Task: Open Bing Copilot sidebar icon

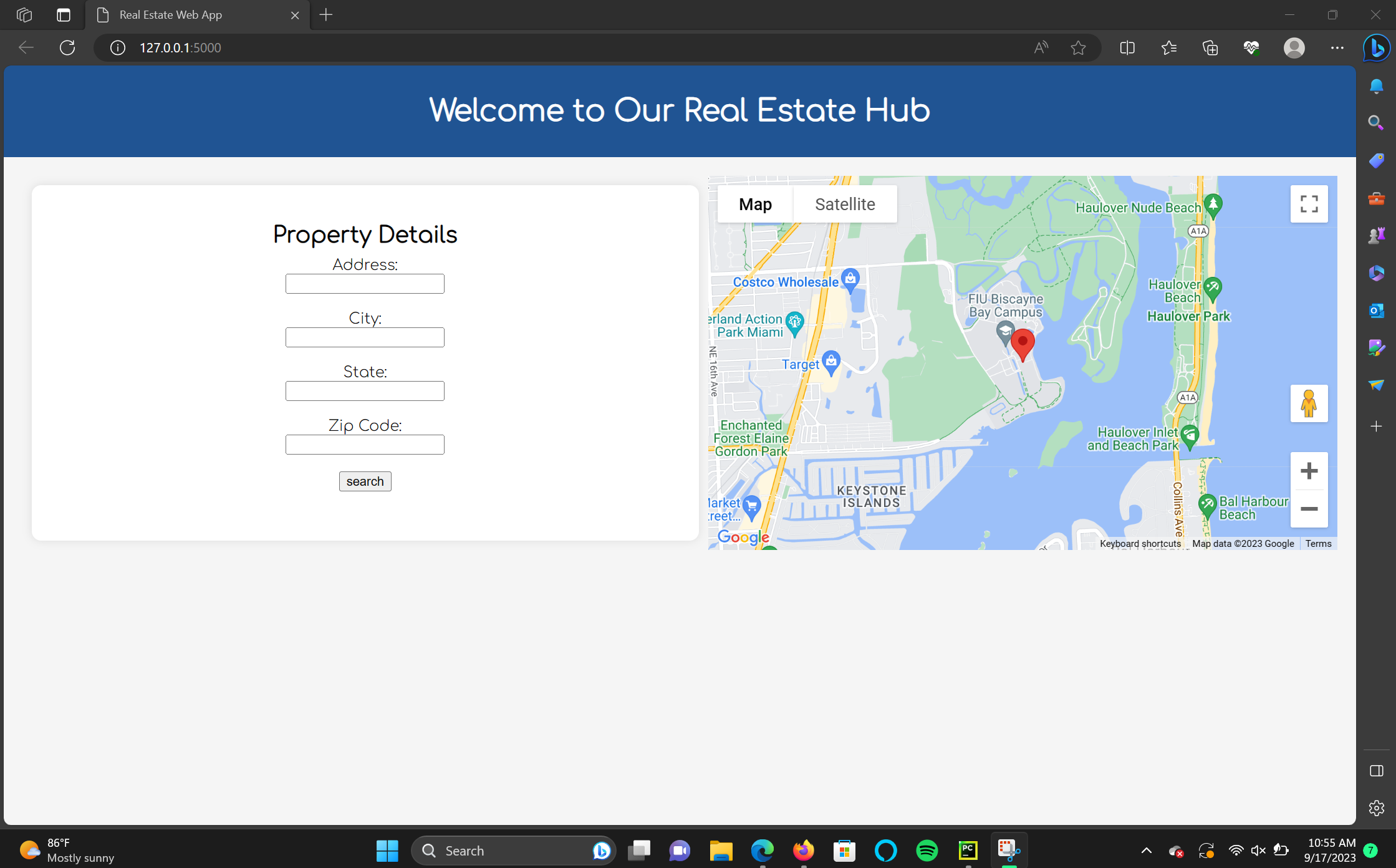Action: tap(1376, 48)
